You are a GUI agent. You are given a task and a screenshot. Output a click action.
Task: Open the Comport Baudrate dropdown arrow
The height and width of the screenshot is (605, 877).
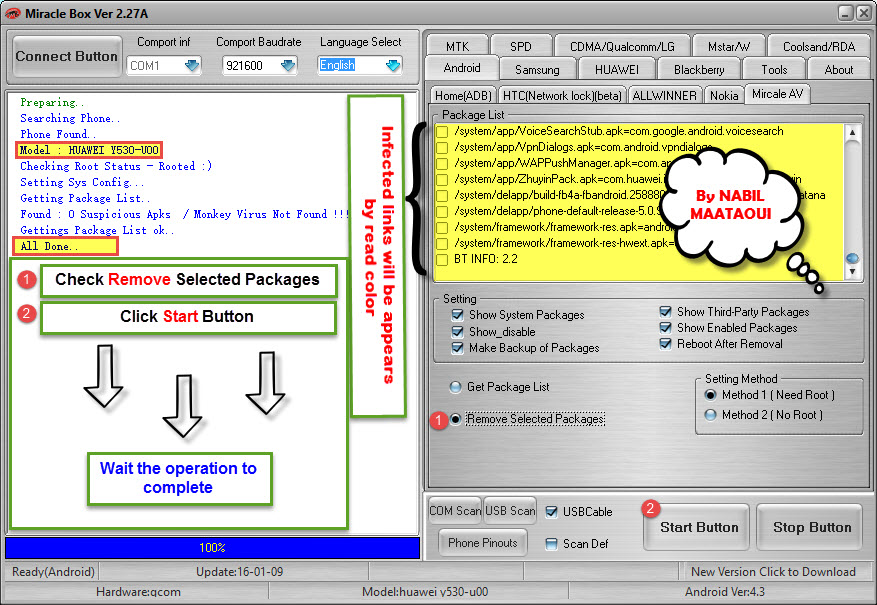tap(288, 66)
